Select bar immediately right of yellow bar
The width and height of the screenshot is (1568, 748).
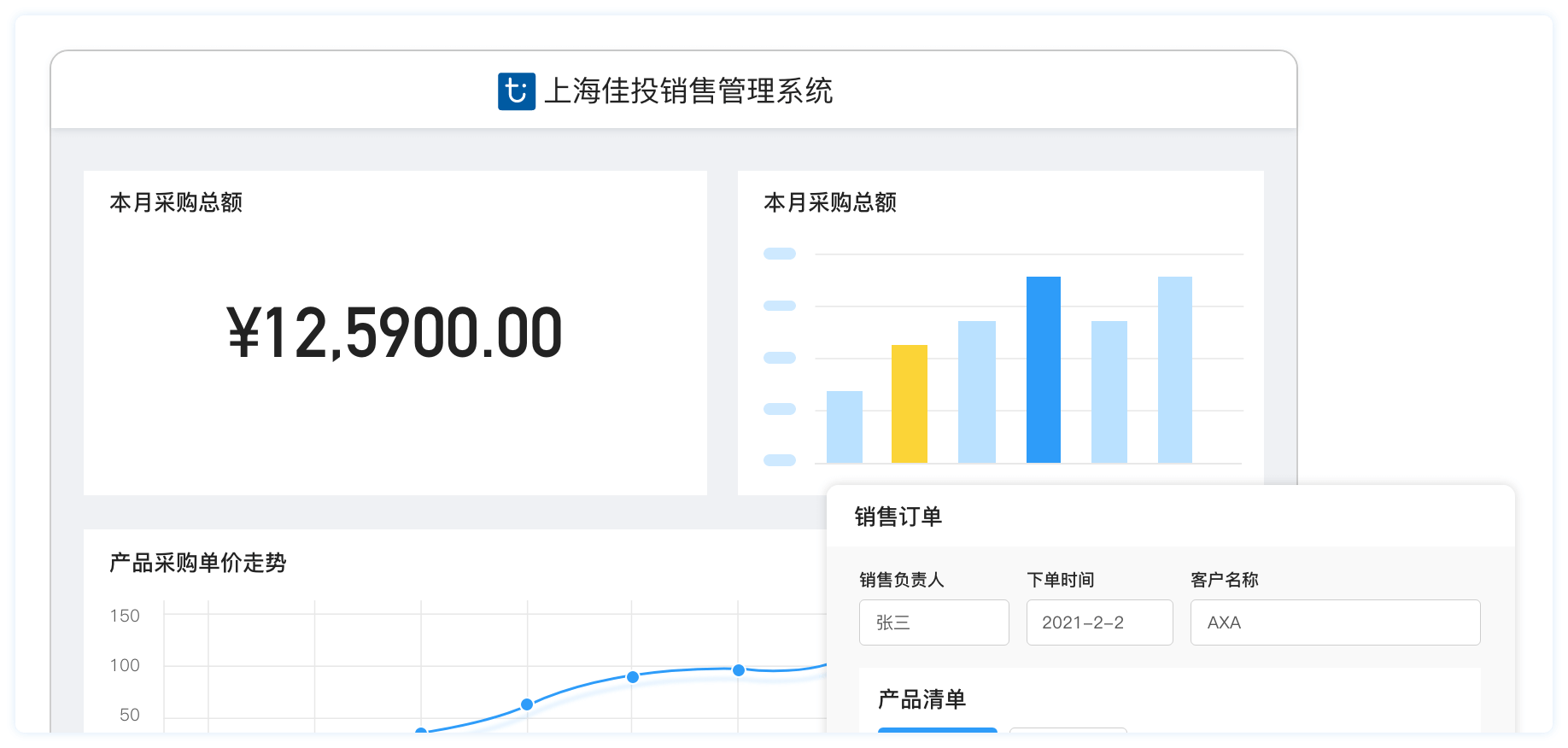[976, 392]
